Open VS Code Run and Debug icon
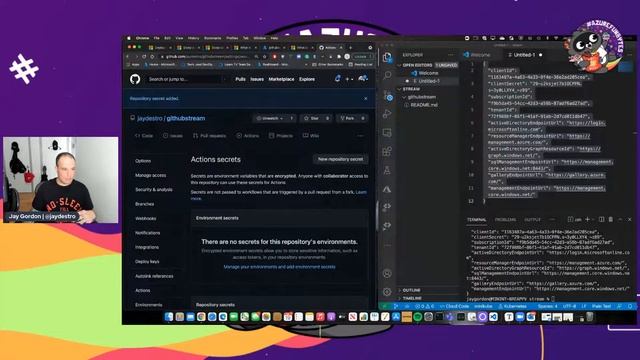640x360 pixels. [x=387, y=114]
